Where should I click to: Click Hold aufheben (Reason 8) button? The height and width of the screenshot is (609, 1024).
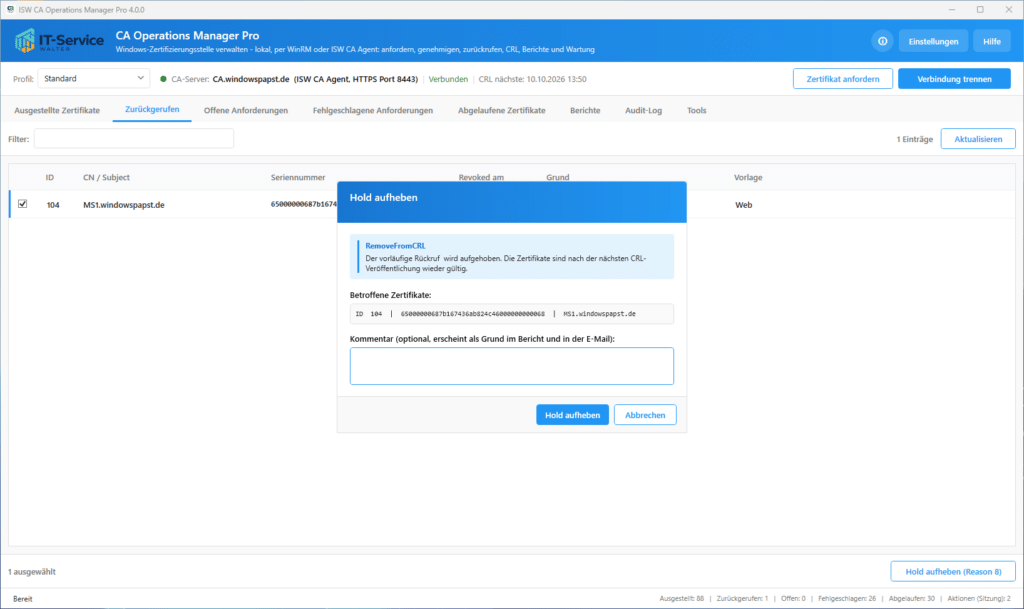click(x=953, y=572)
